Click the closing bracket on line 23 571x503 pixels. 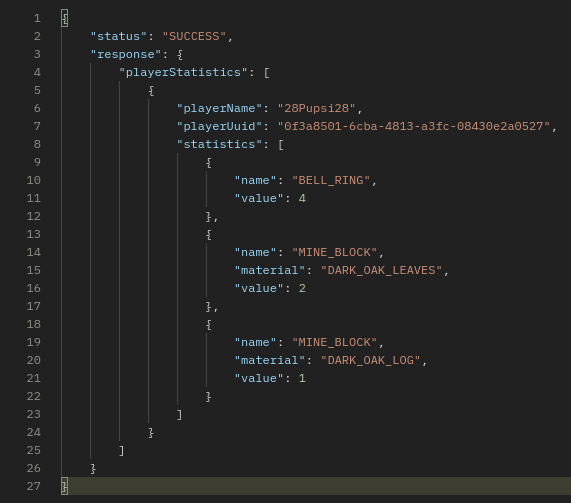[x=180, y=414]
